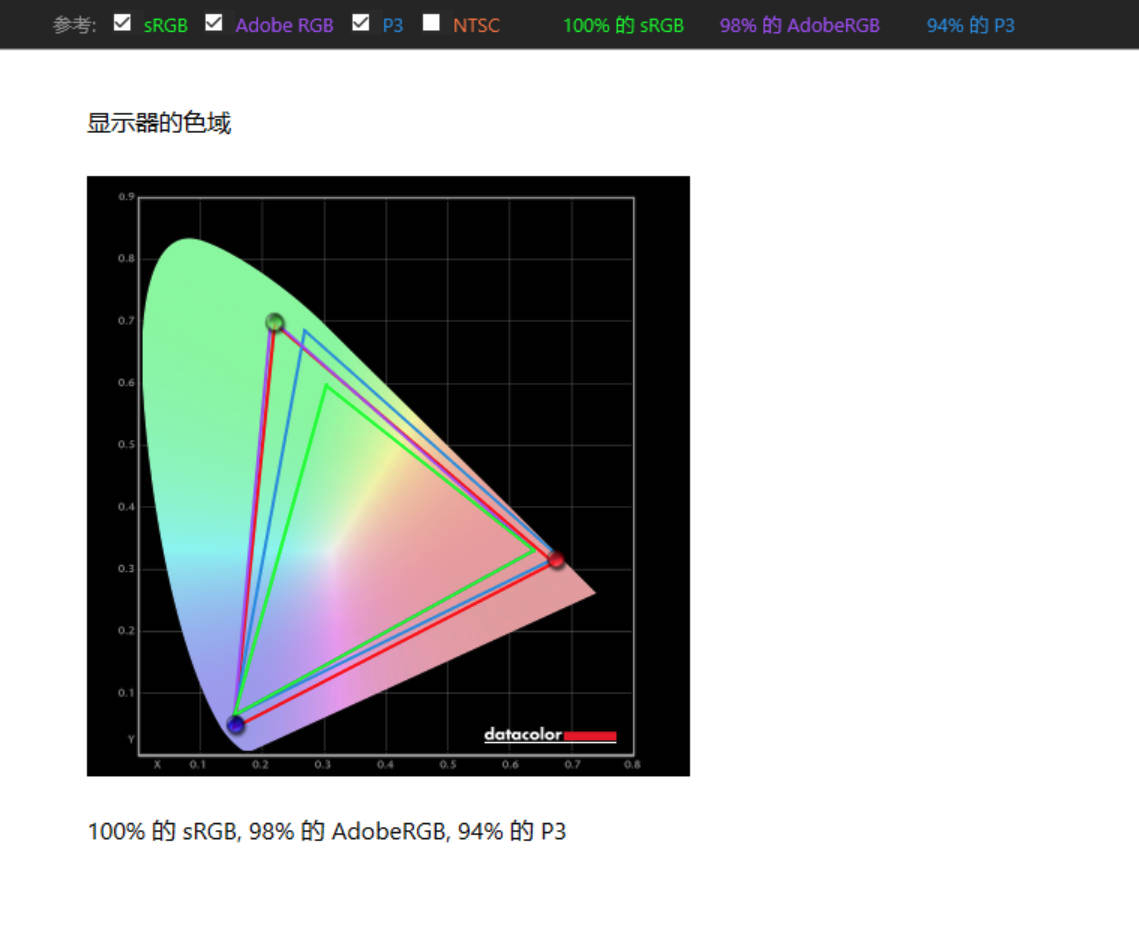This screenshot has height=925, width=1139.
Task: Click the red bar beside datacolor logo
Action: tap(590, 736)
